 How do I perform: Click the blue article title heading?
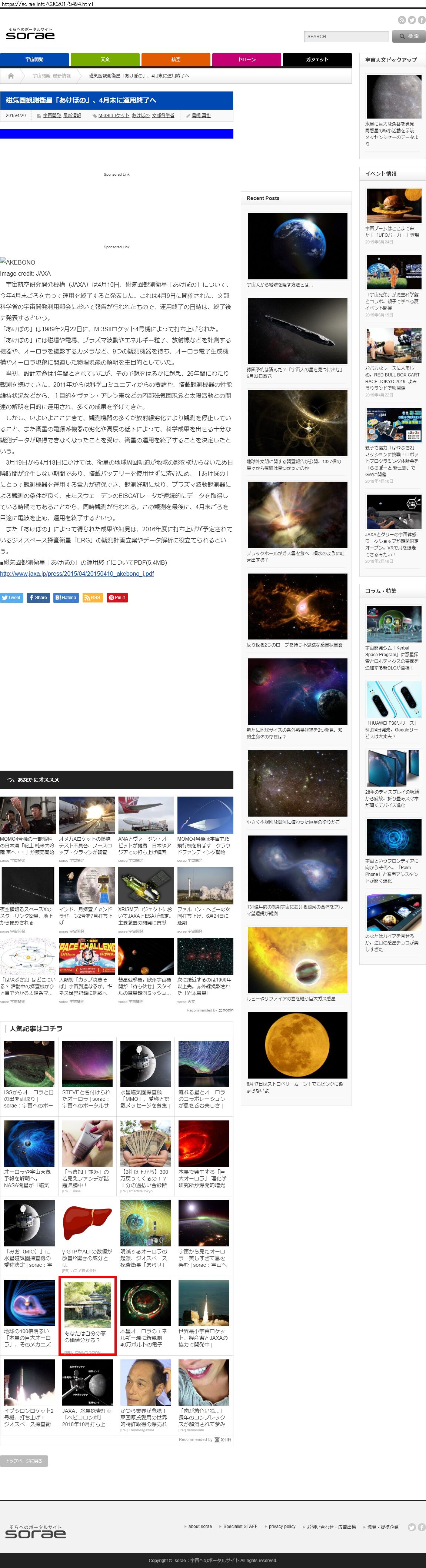tap(81, 100)
